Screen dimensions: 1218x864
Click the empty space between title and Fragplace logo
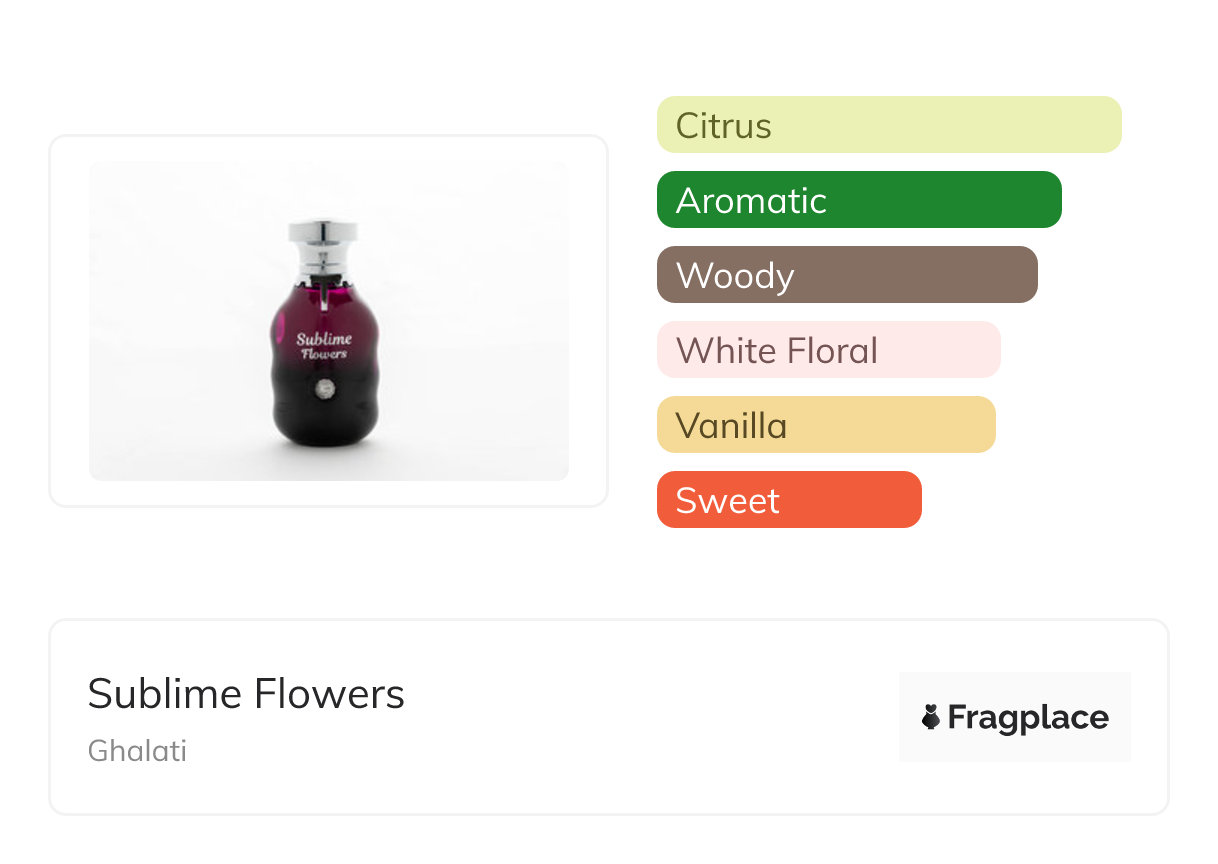click(x=650, y=717)
